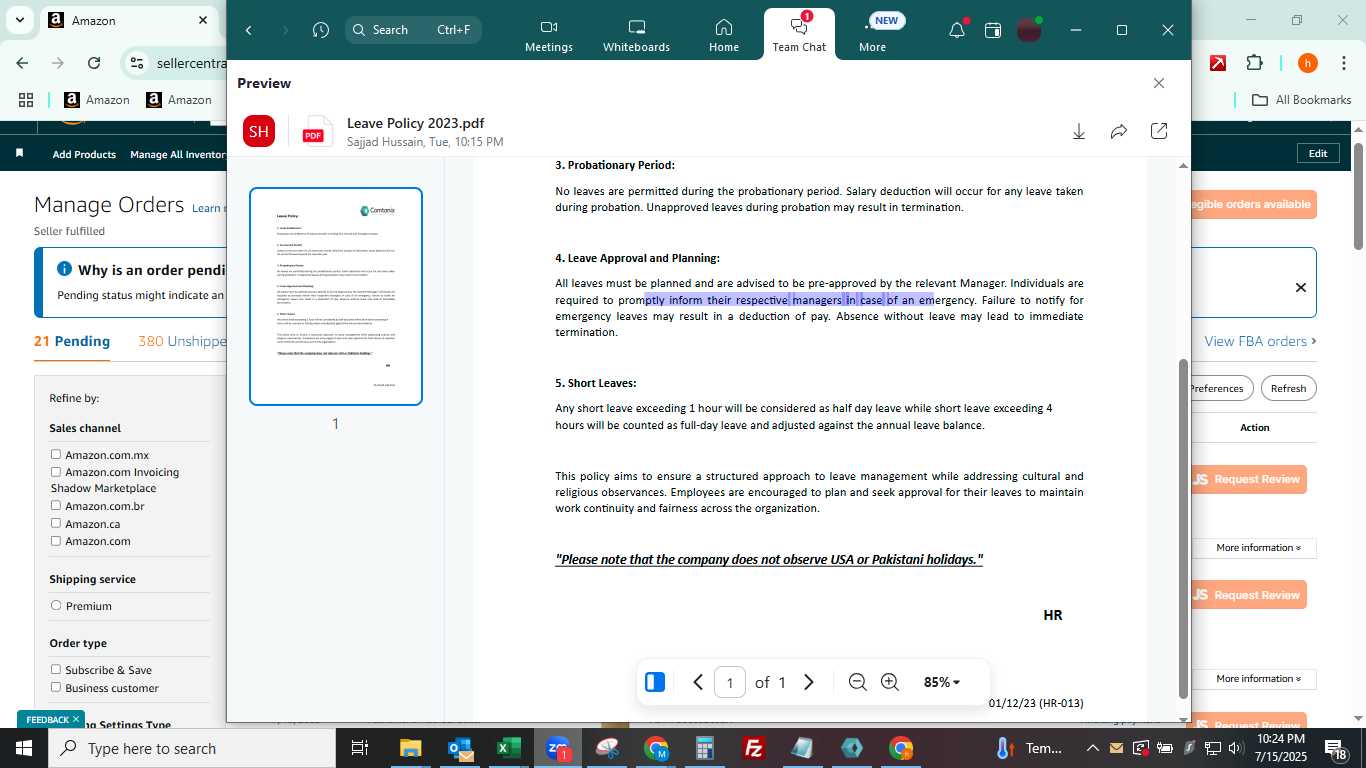Select the Team Chat tab
Image resolution: width=1366 pixels, height=768 pixels.
(x=799, y=35)
